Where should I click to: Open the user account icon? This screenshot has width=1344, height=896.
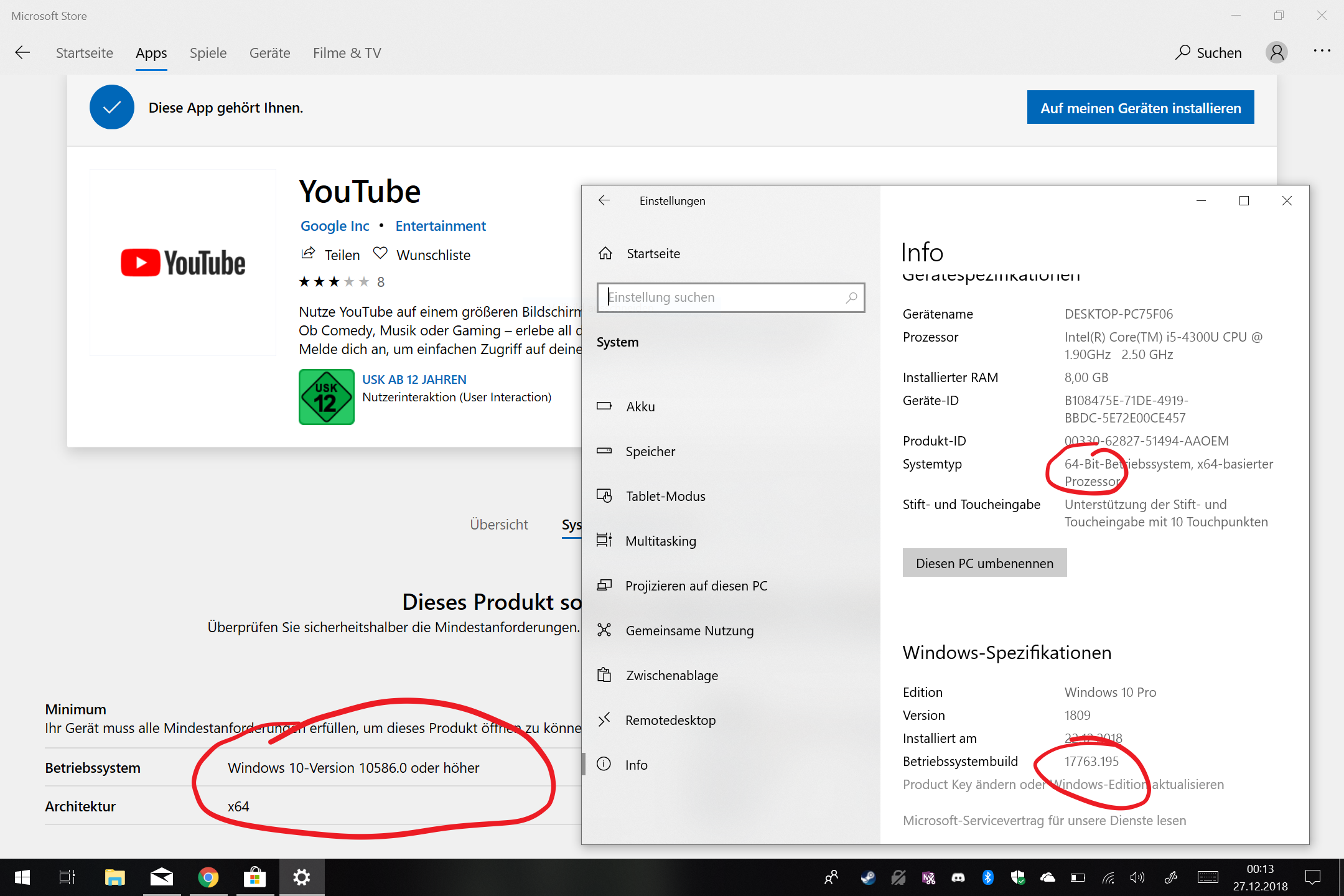1277,53
